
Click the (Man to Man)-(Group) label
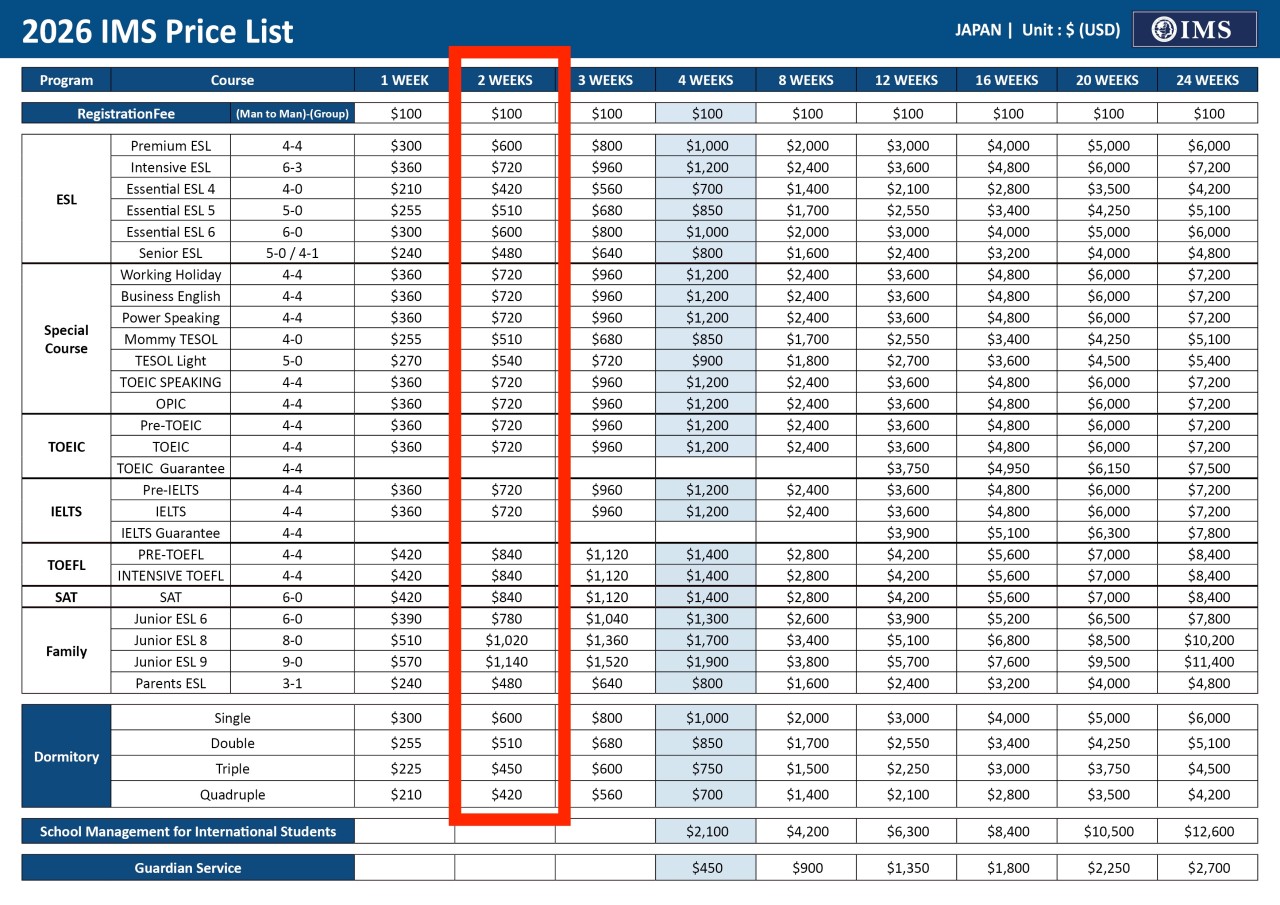click(x=293, y=114)
